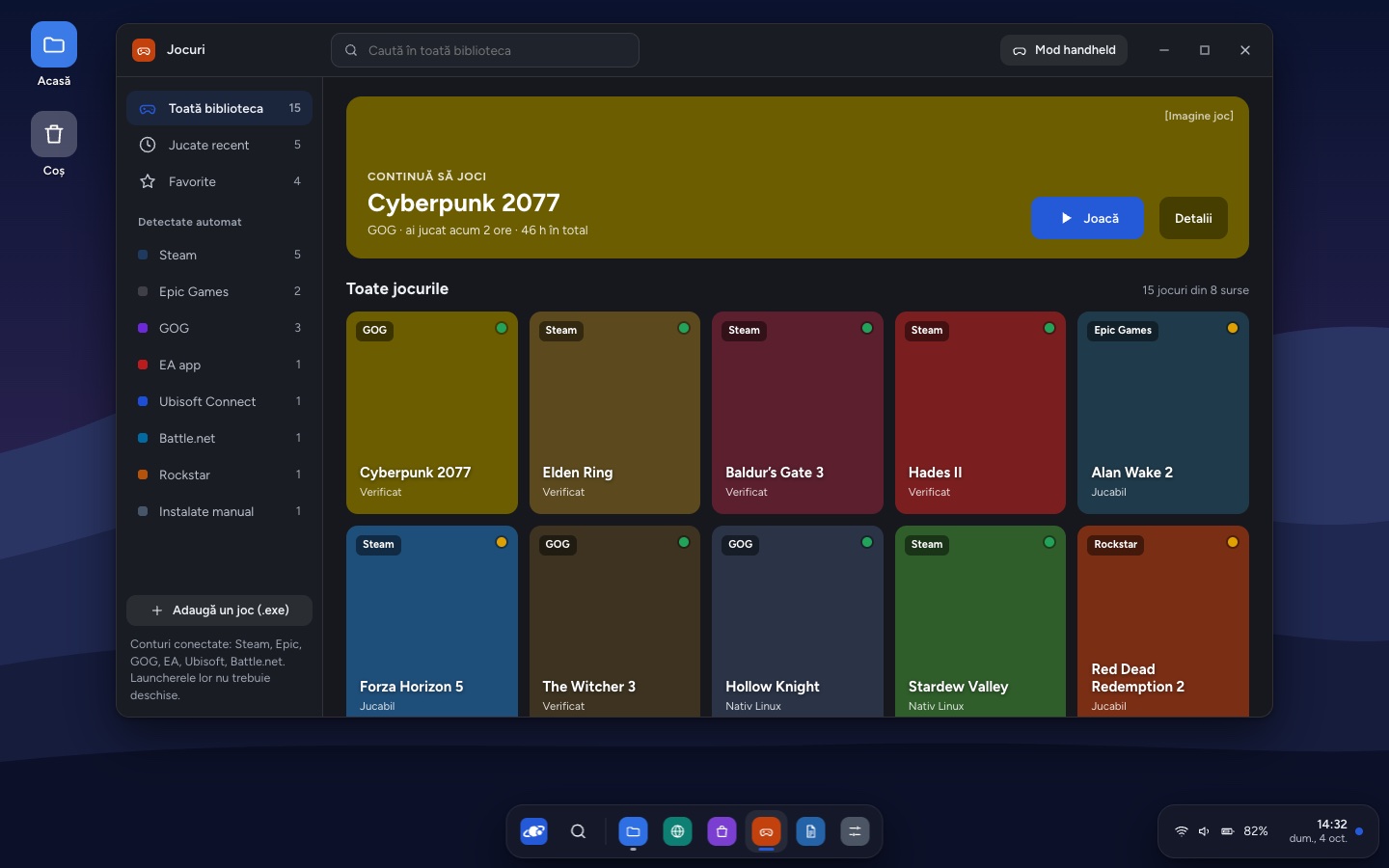
Task: Open the web browser globe in the dock
Action: 678,831
